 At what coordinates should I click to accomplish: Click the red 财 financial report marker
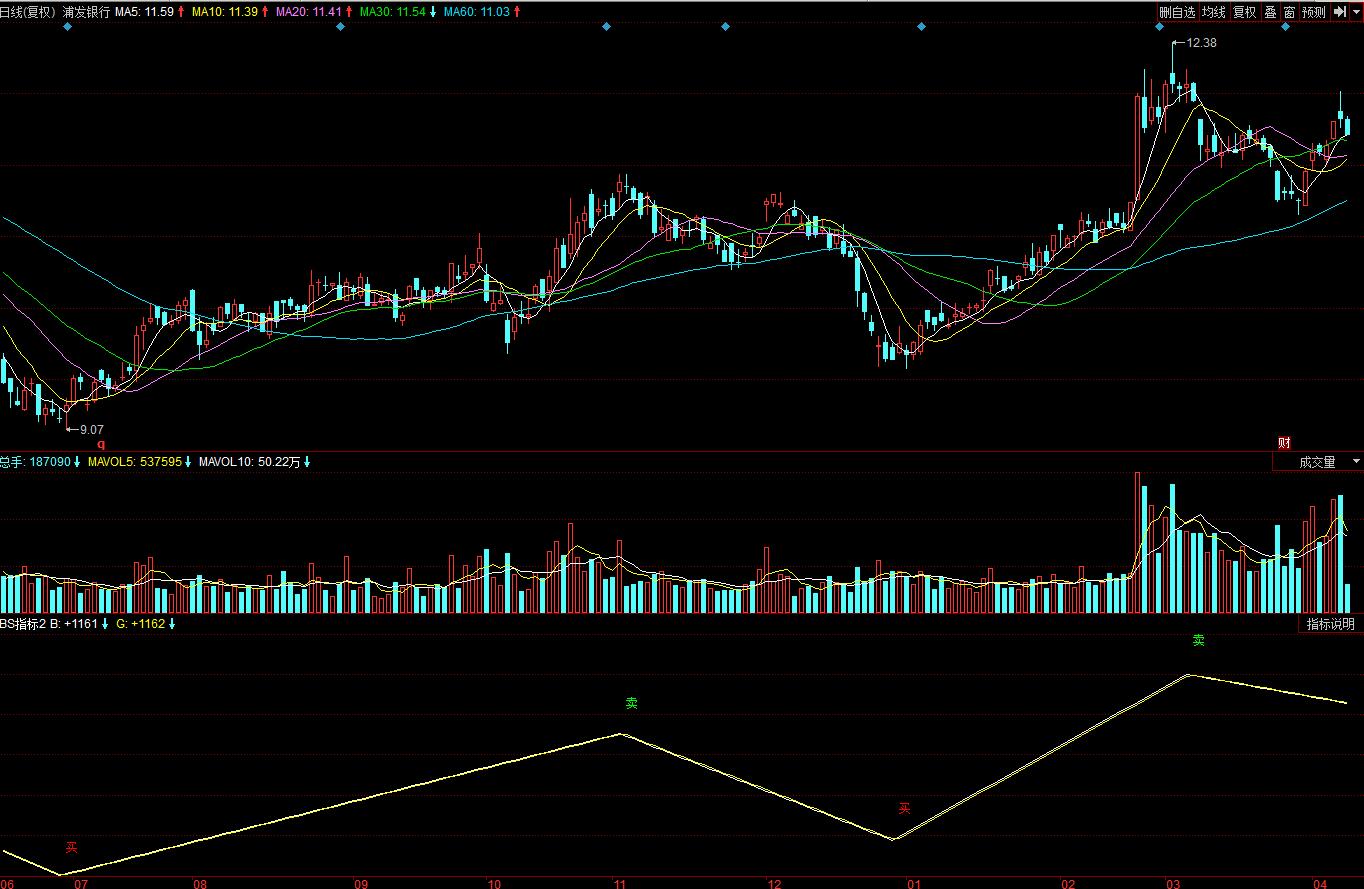point(1284,443)
